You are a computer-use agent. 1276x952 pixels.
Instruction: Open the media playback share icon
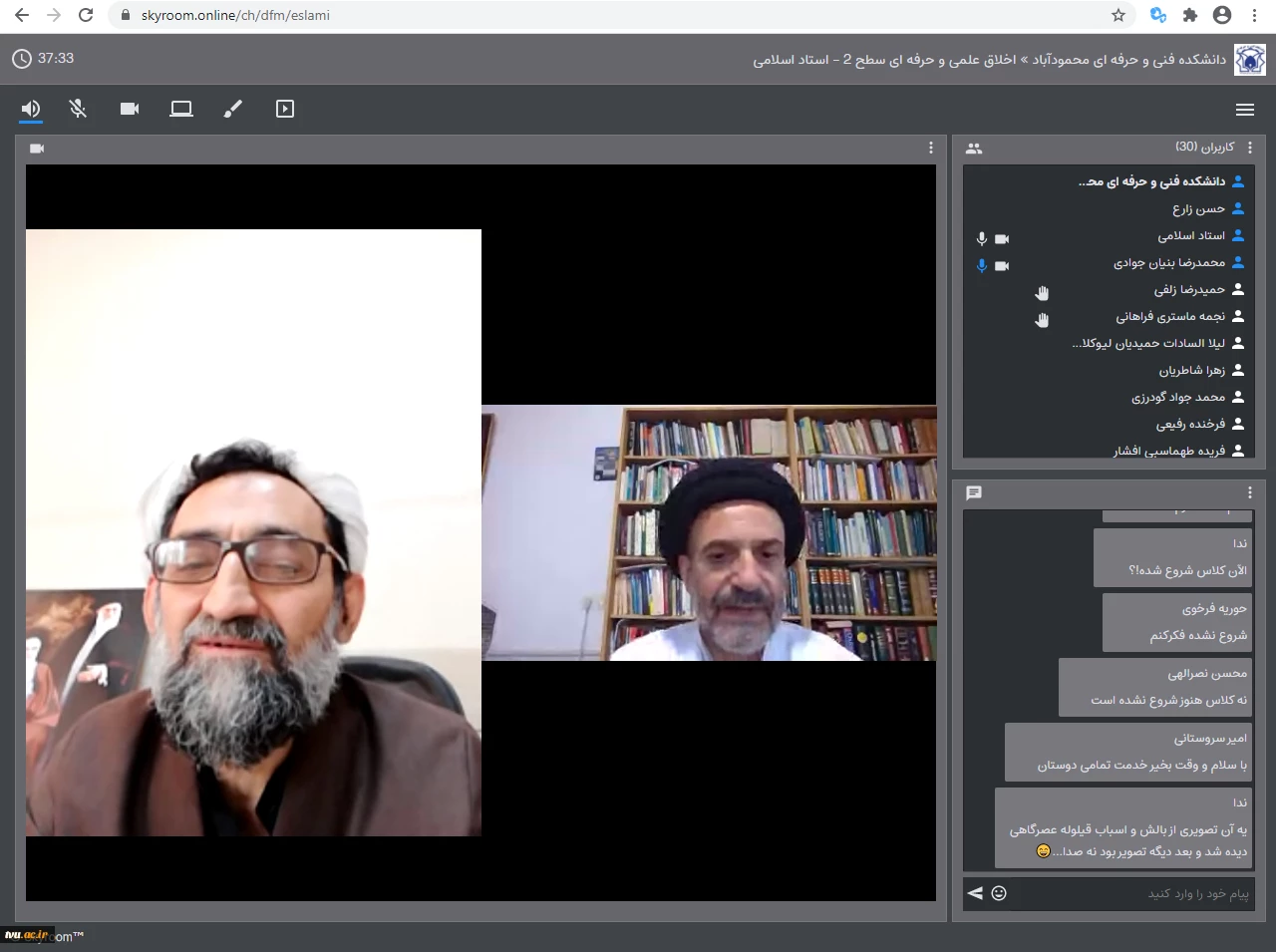[285, 109]
